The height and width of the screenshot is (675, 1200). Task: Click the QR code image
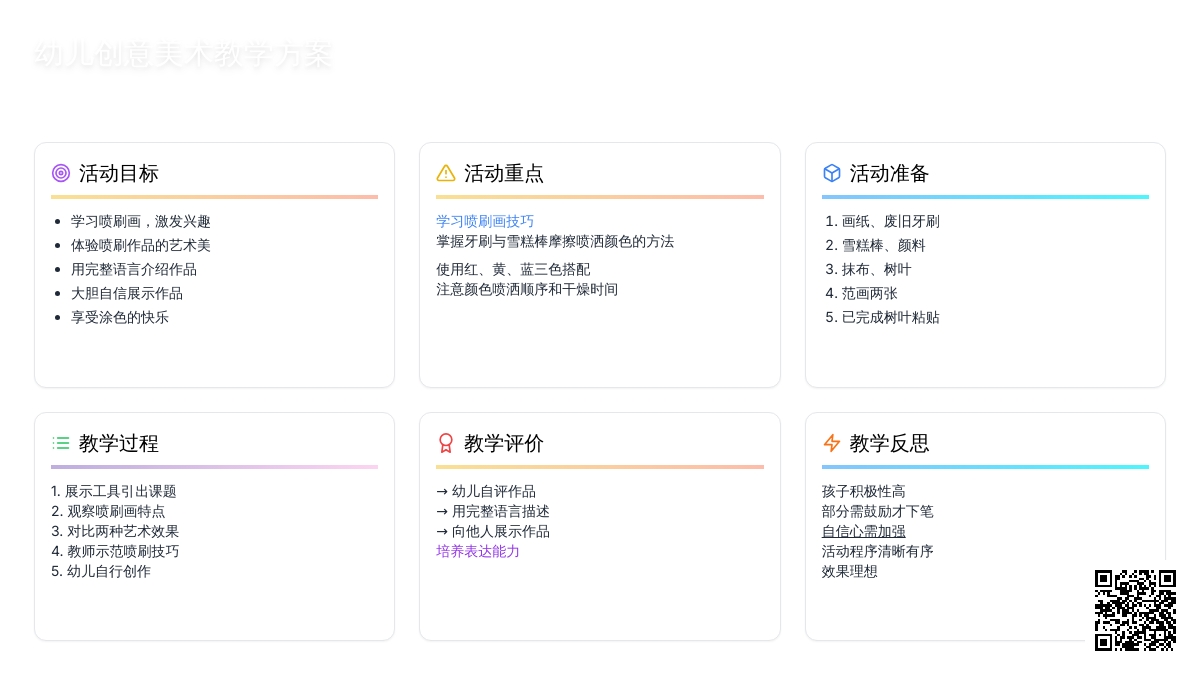click(1135, 610)
